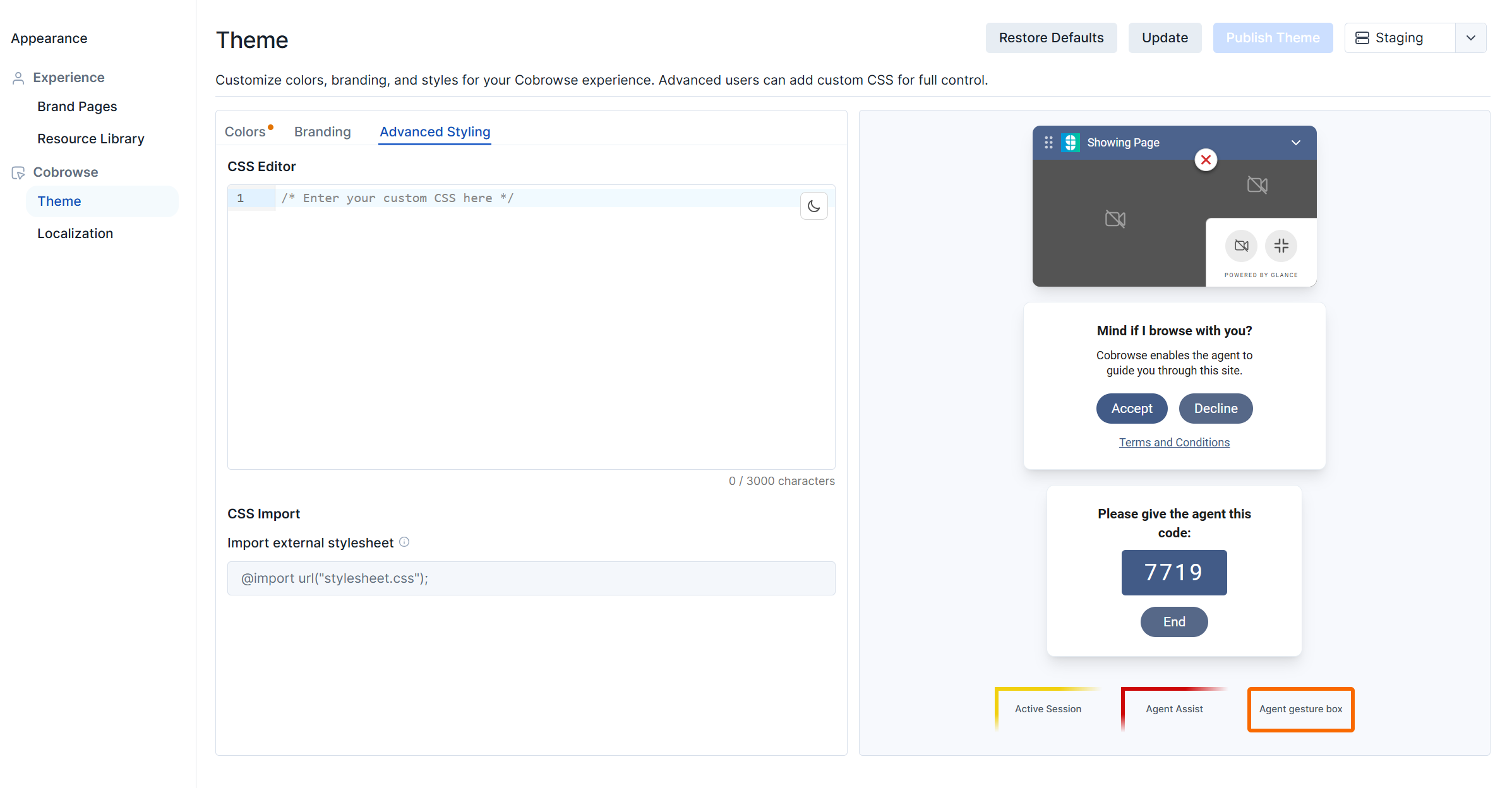The height and width of the screenshot is (788, 1512).
Task: Open the Staging environment dropdown arrow
Action: pyautogui.click(x=1471, y=38)
